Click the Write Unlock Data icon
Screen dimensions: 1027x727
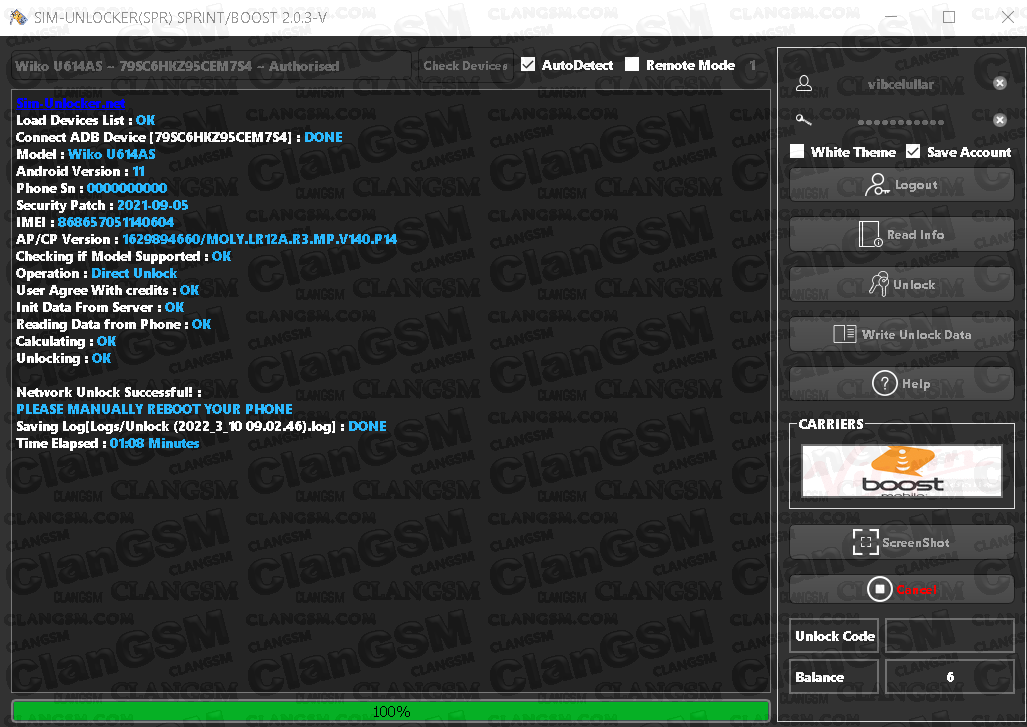click(844, 334)
